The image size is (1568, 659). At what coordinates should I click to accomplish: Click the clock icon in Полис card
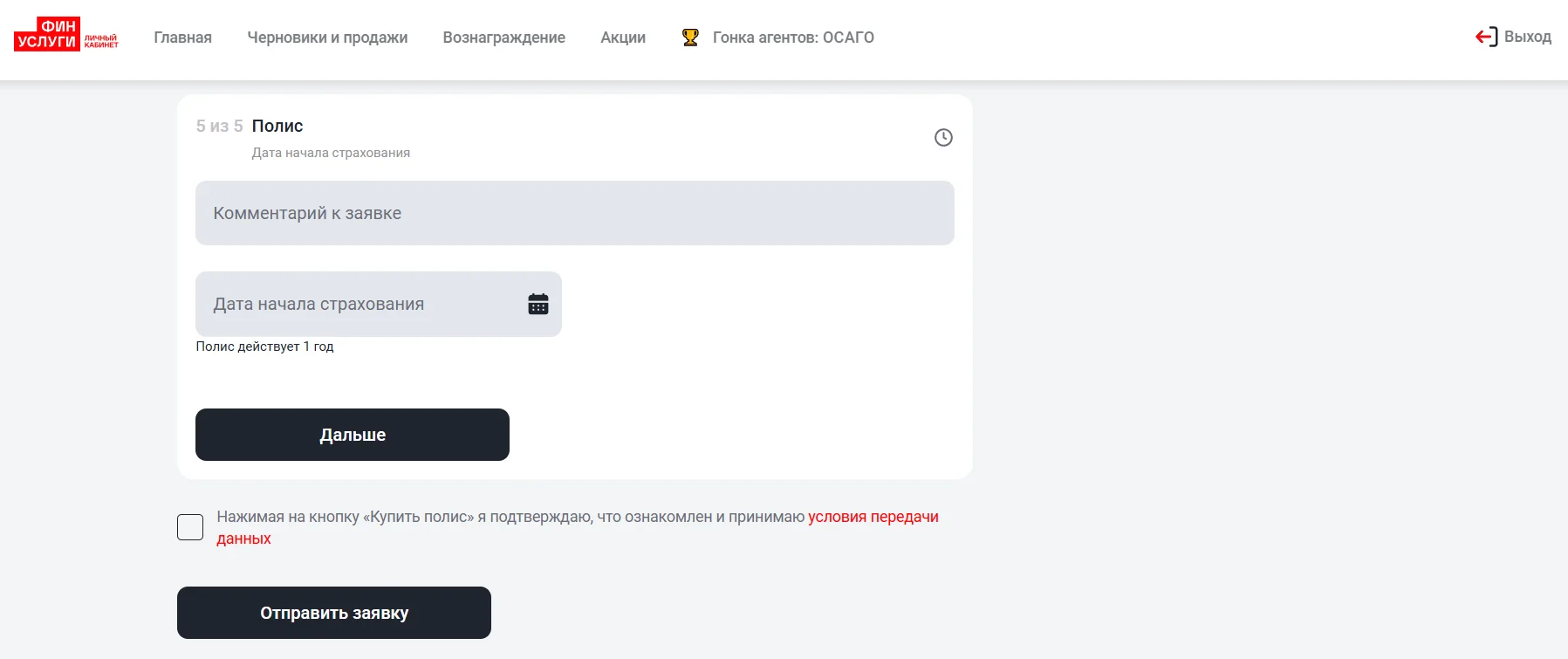coord(943,137)
